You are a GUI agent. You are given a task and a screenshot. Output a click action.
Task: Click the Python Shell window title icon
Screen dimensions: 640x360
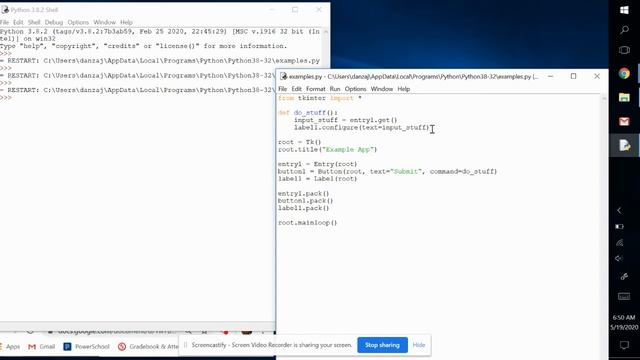[5, 9]
